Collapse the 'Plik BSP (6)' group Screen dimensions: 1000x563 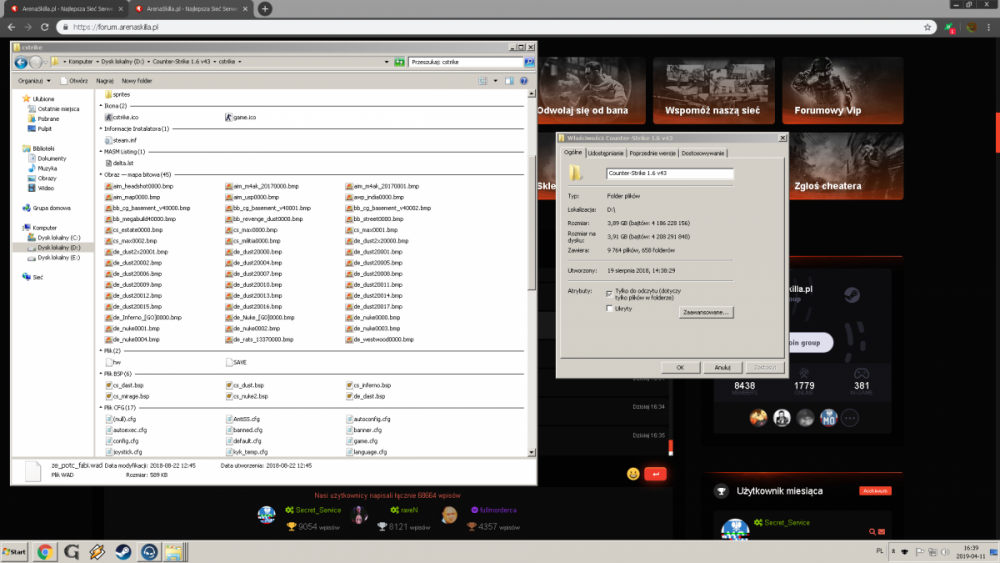tap(101, 374)
